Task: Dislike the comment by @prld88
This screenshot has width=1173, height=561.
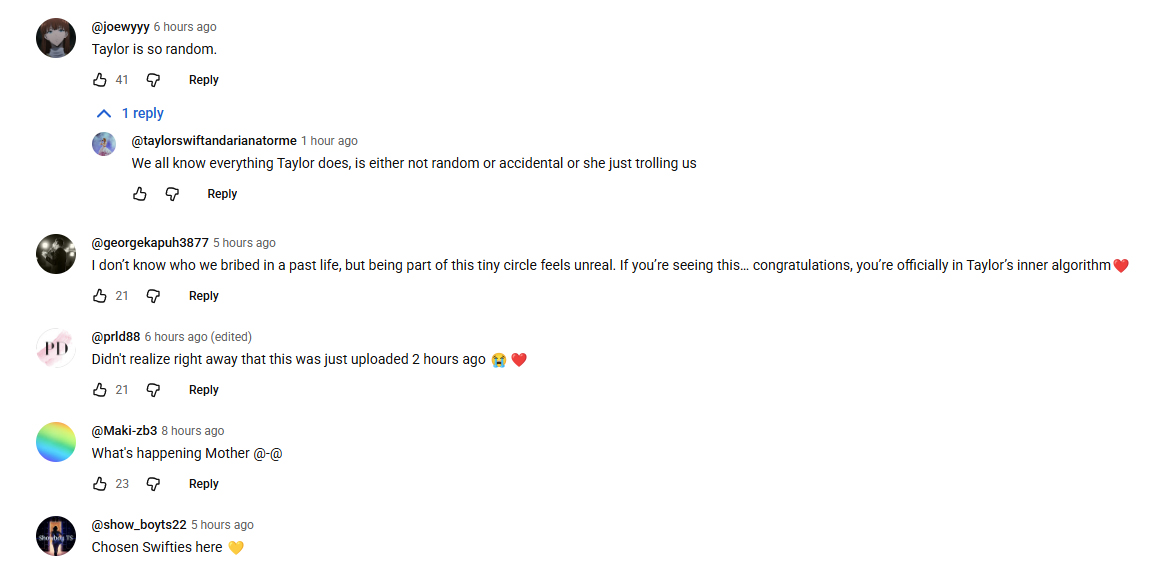Action: tap(153, 390)
